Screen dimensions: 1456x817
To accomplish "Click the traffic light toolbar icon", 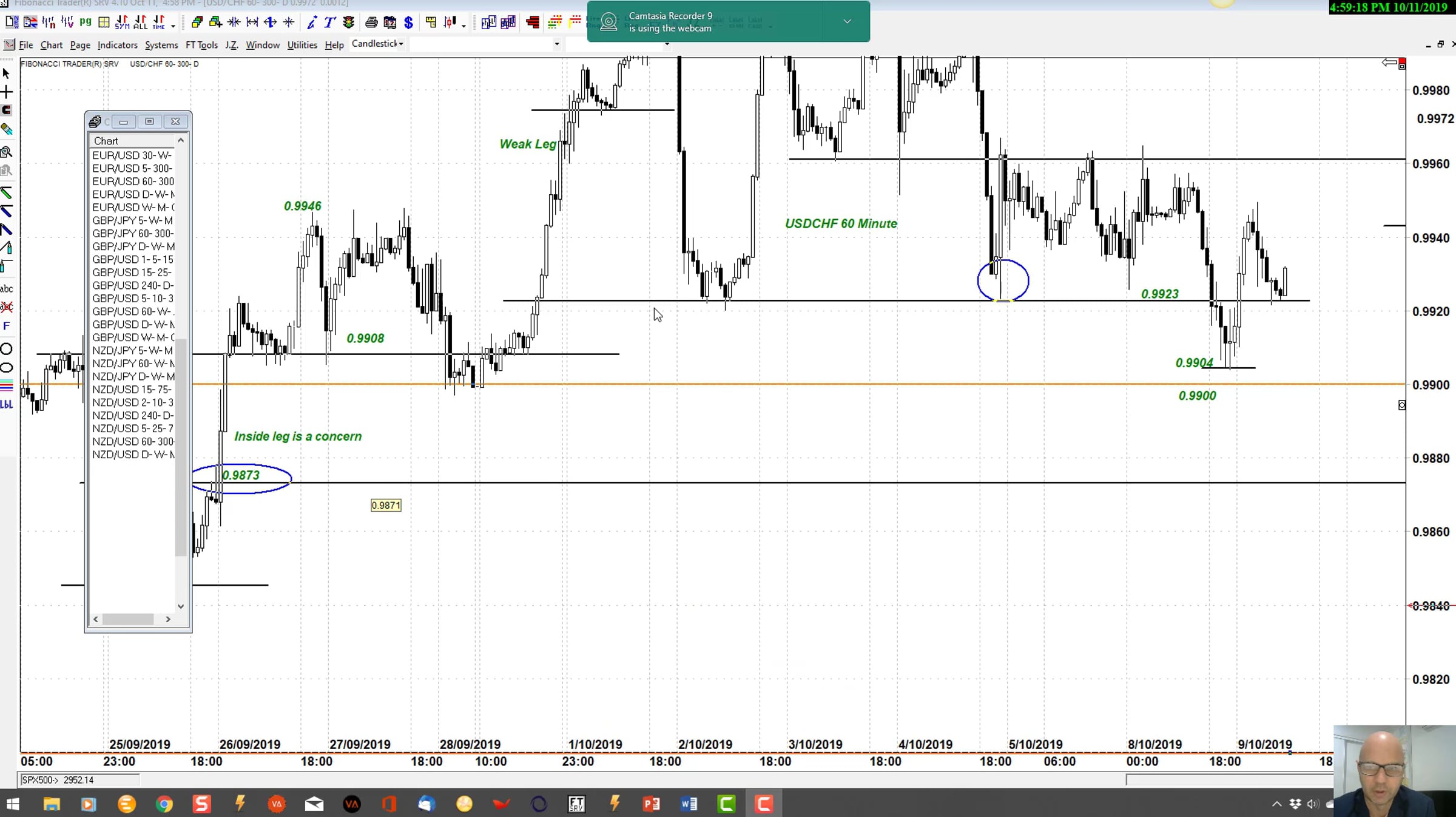I will (x=348, y=23).
